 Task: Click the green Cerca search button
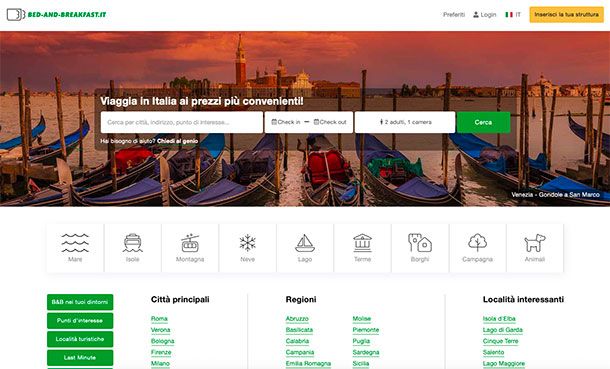point(483,122)
